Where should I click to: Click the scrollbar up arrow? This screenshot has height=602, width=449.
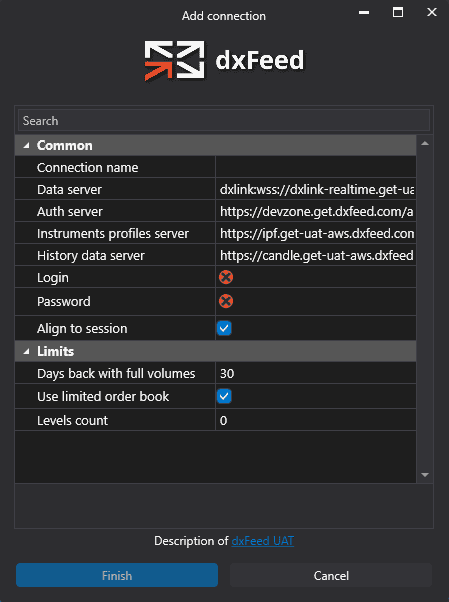click(x=425, y=143)
